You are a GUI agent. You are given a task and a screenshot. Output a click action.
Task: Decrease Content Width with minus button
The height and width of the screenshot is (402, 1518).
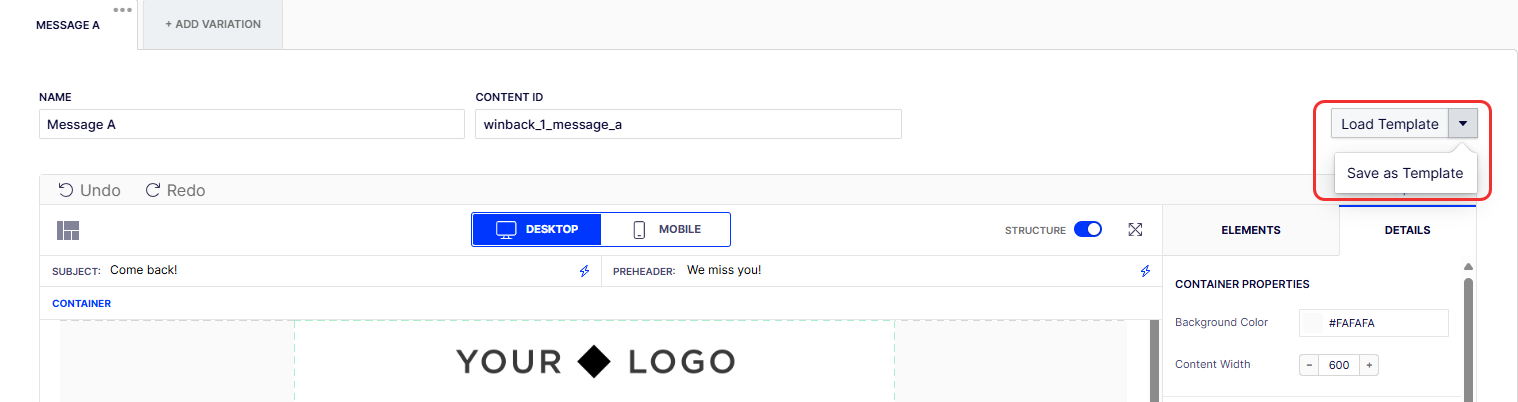[x=1309, y=365]
